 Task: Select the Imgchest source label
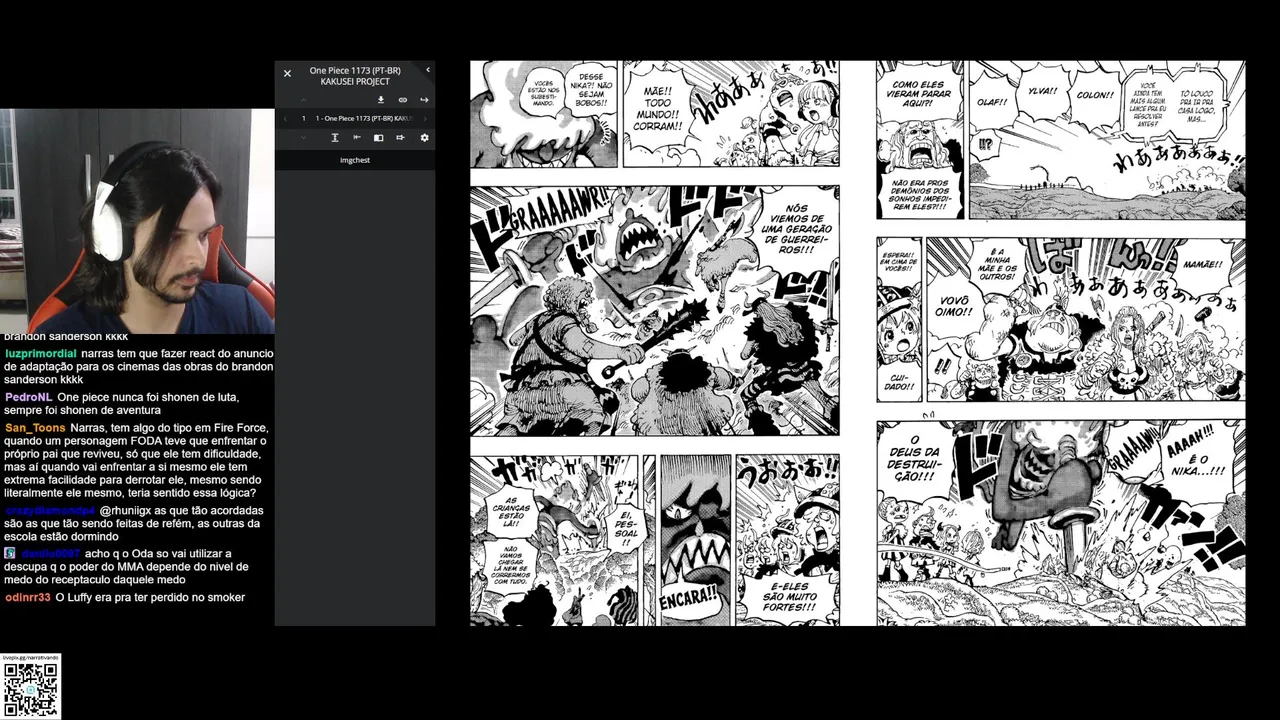coord(355,160)
